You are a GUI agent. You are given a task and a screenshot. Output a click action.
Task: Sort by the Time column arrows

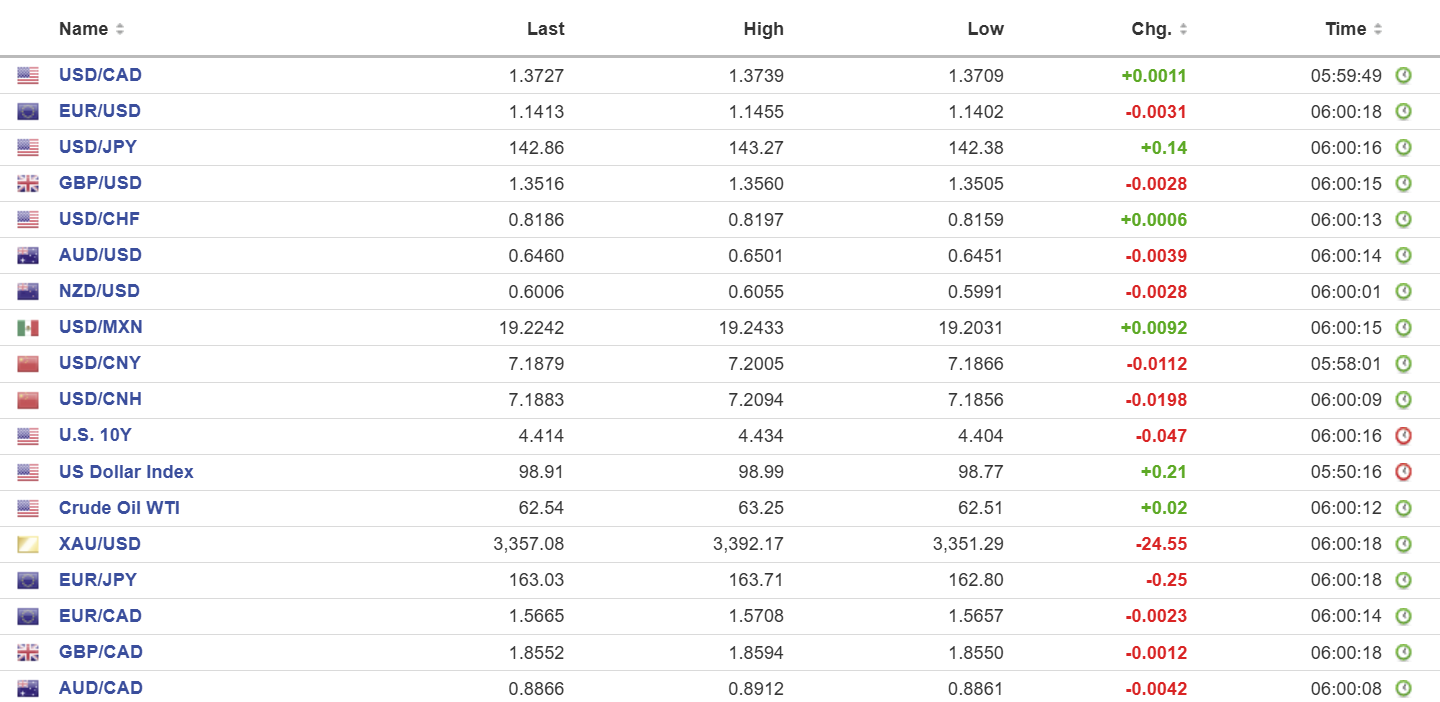click(x=1378, y=29)
